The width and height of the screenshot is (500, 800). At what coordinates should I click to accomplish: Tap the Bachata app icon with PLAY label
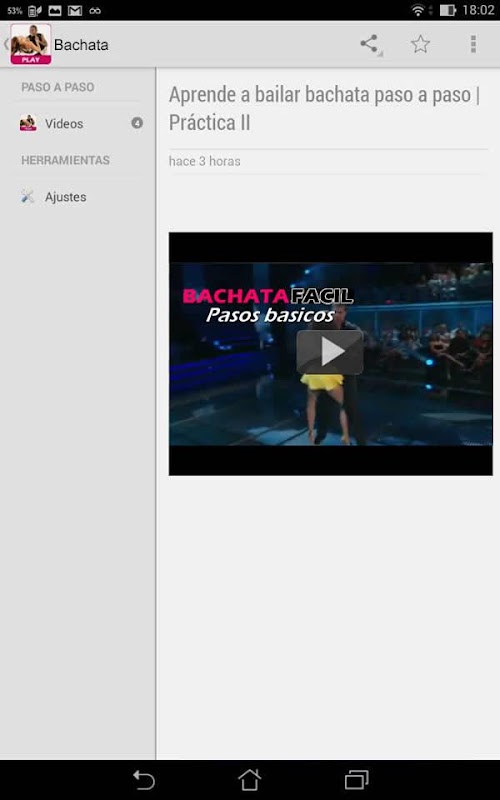[x=31, y=44]
